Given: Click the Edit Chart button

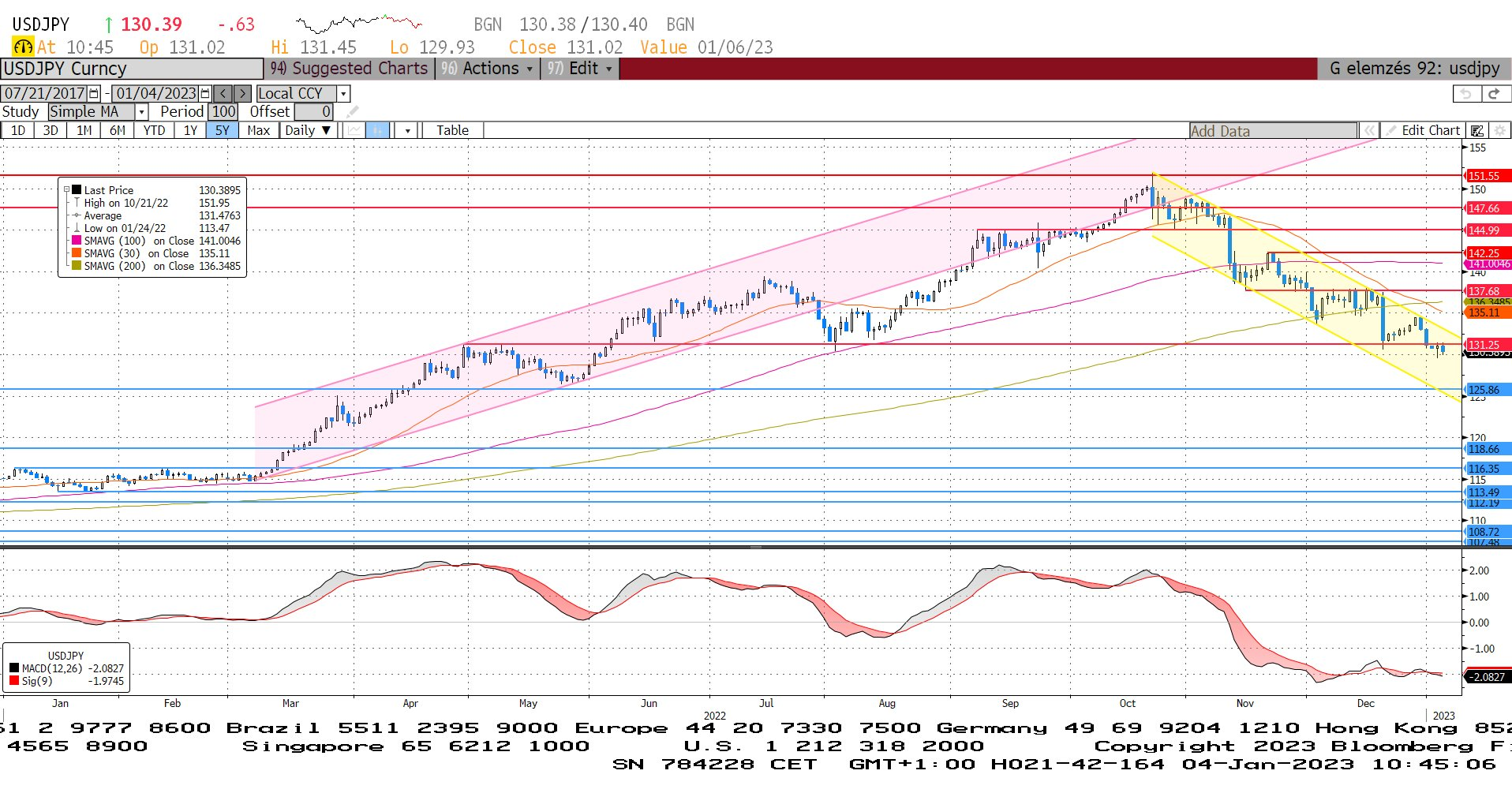Looking at the screenshot, I should pos(1424,131).
